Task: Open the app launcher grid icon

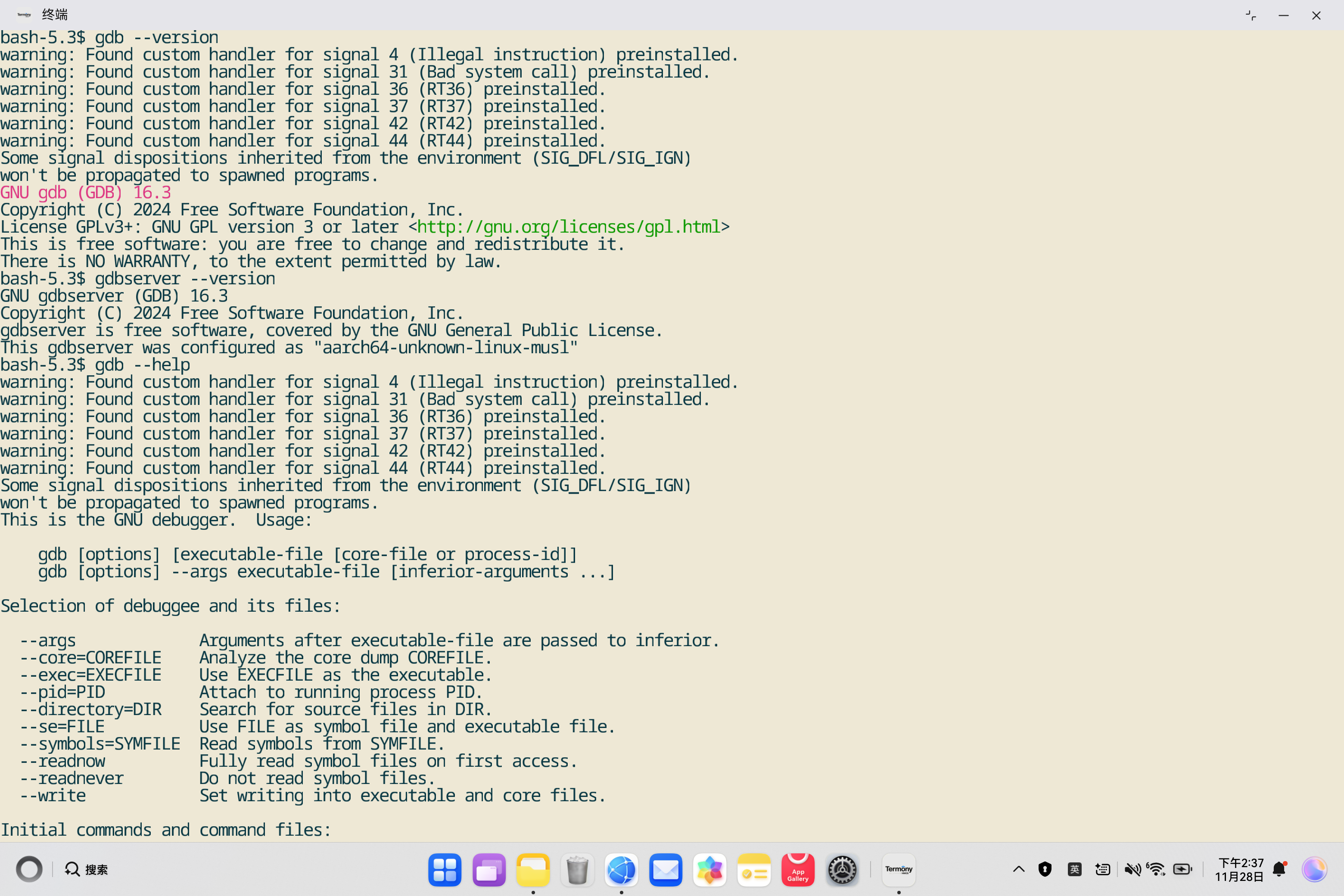Action: (x=445, y=870)
